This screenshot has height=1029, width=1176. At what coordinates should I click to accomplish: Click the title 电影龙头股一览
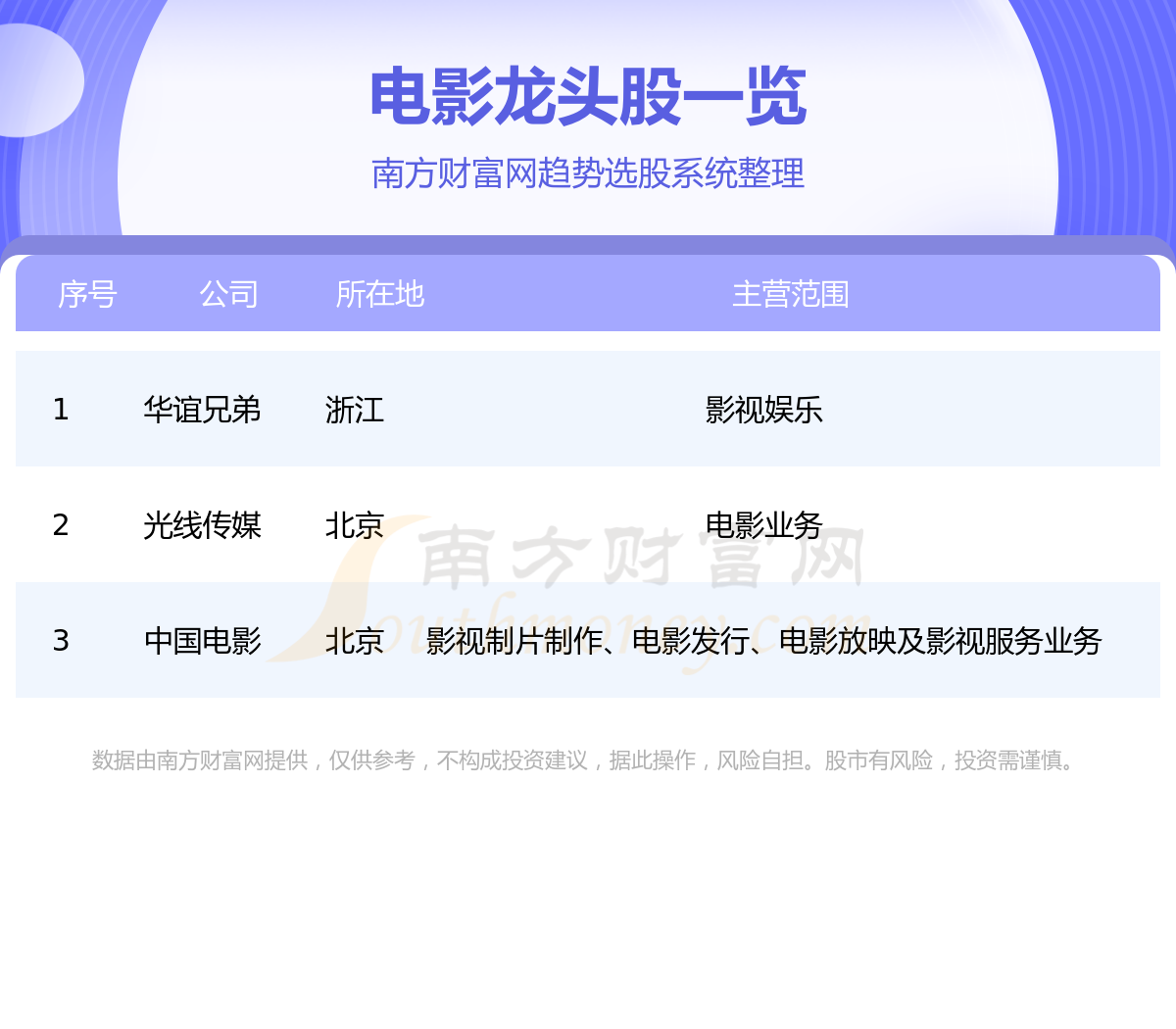tap(588, 97)
